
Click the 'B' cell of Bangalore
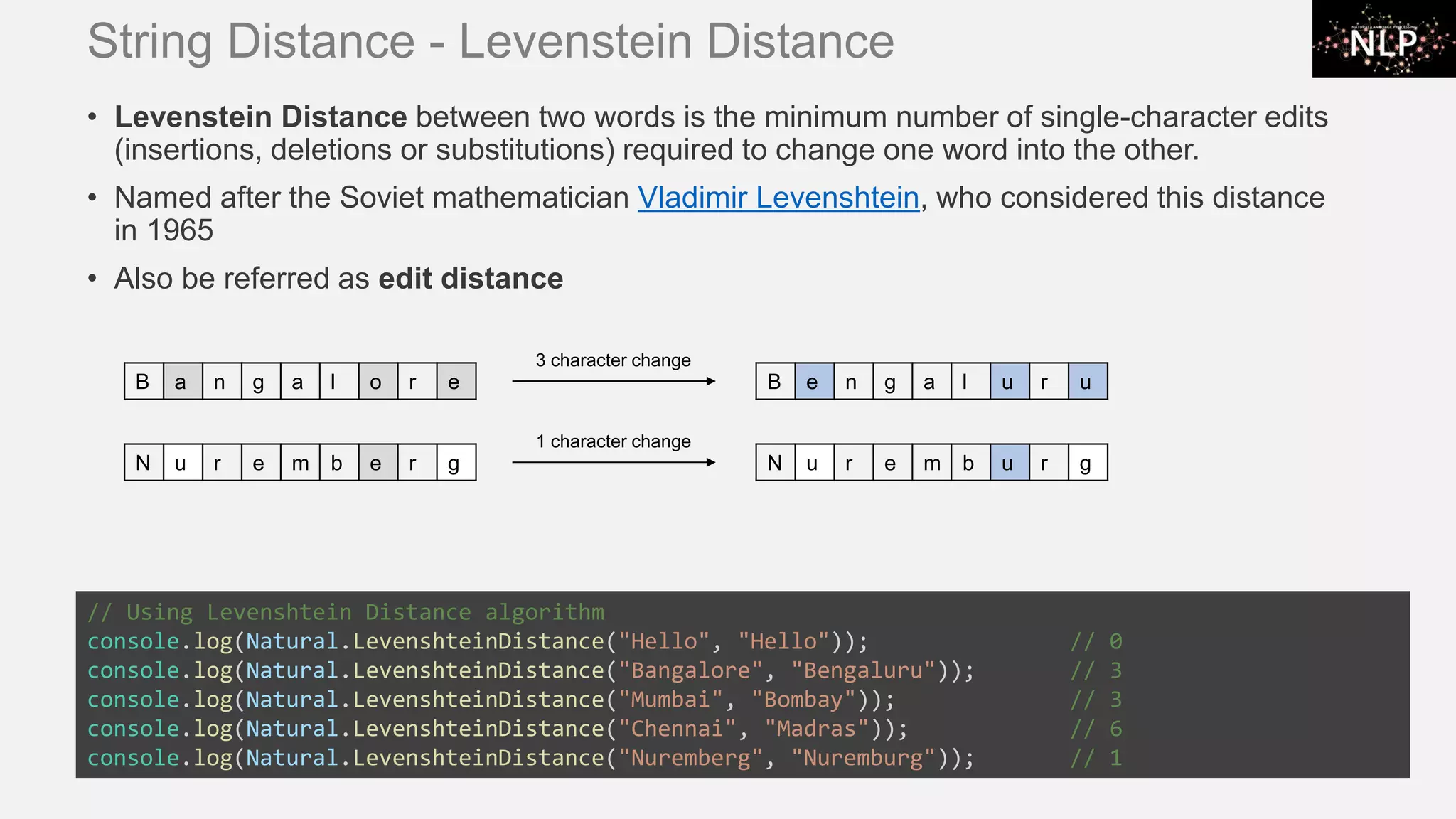tap(143, 382)
